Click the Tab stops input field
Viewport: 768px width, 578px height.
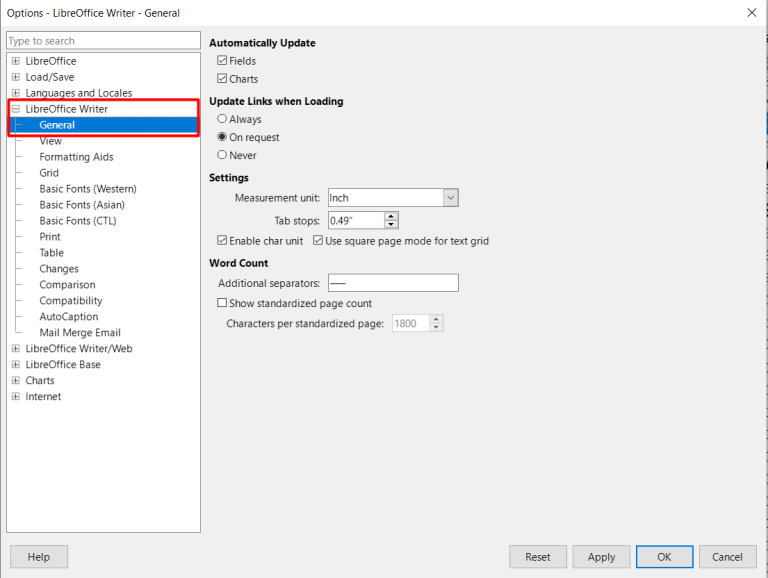coord(356,220)
